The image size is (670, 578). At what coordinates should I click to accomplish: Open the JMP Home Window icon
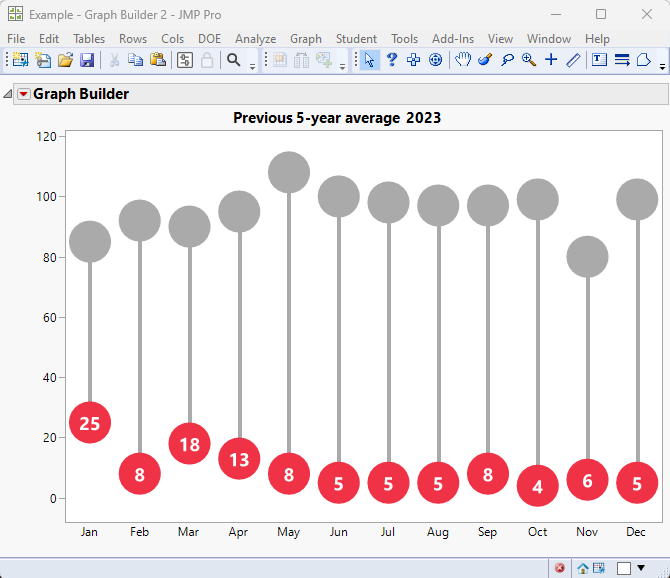[582, 568]
